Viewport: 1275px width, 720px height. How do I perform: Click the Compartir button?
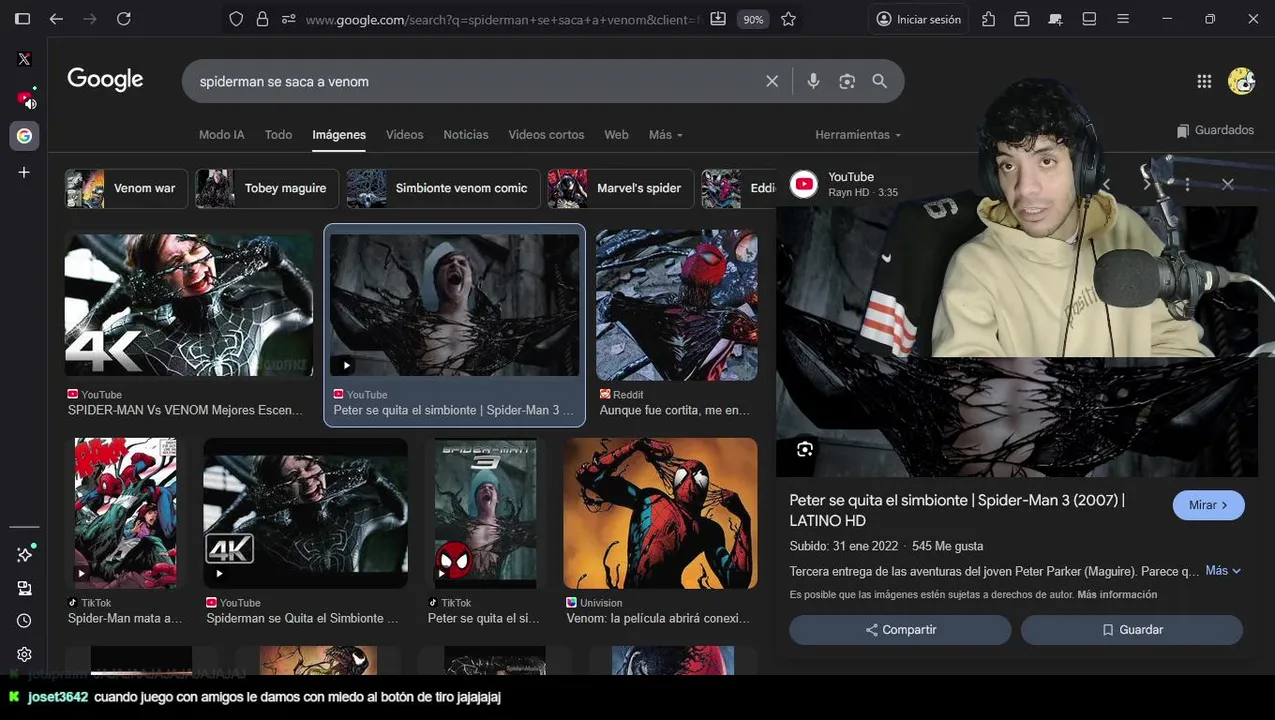[x=900, y=630]
